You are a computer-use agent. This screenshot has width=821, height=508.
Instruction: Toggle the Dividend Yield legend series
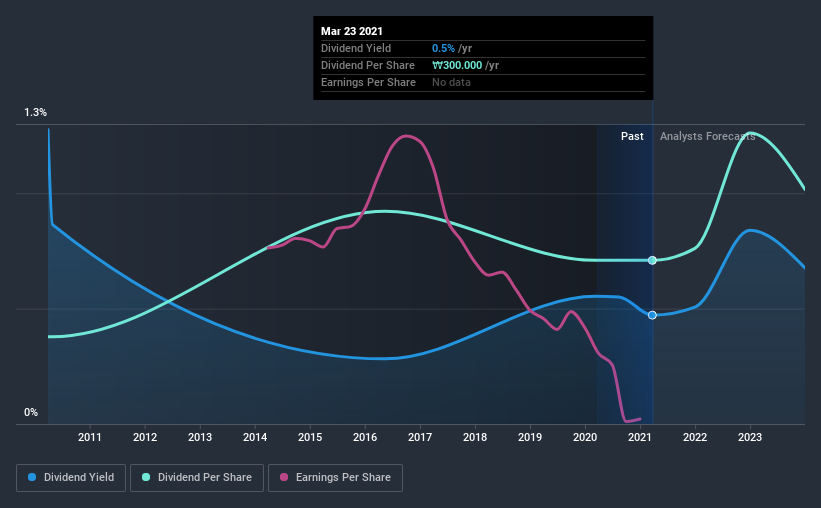pos(71,478)
